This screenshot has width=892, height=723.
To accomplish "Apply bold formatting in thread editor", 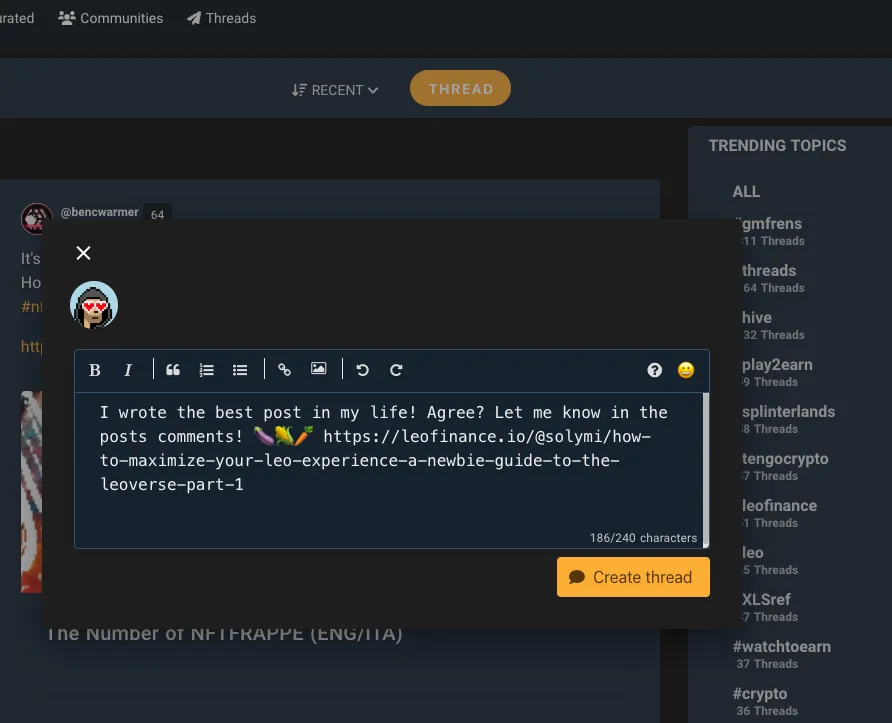I will coord(94,370).
